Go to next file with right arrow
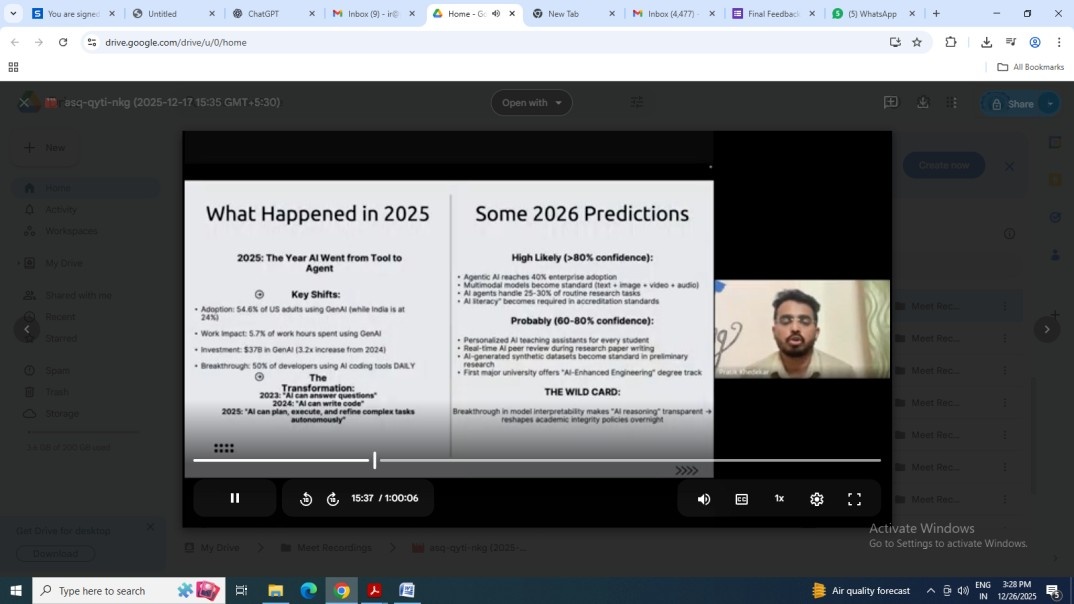 (1047, 330)
